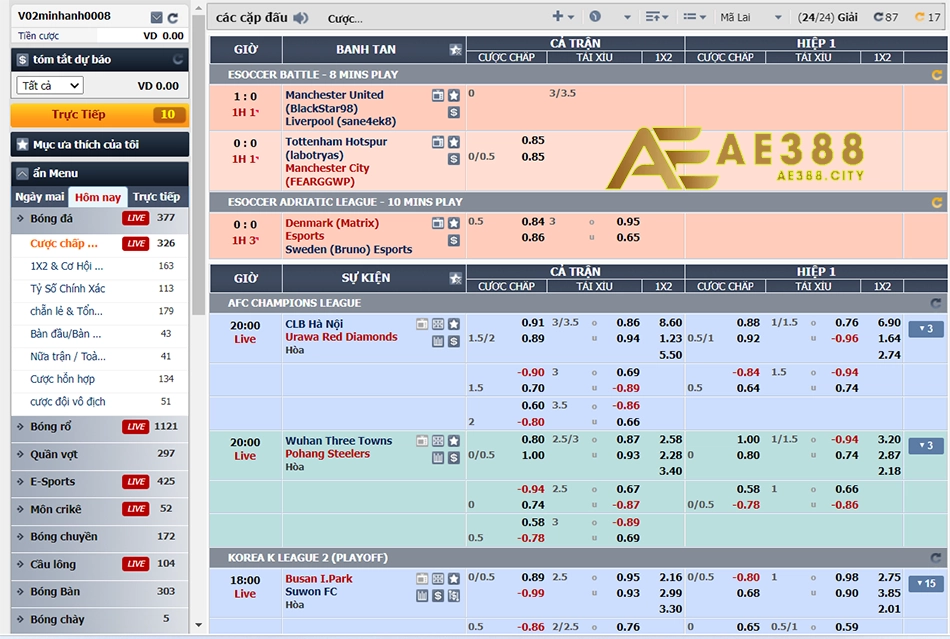This screenshot has height=639, width=950.
Task: Open scoreboard icon for Busan I.Park match
Action: point(422,596)
